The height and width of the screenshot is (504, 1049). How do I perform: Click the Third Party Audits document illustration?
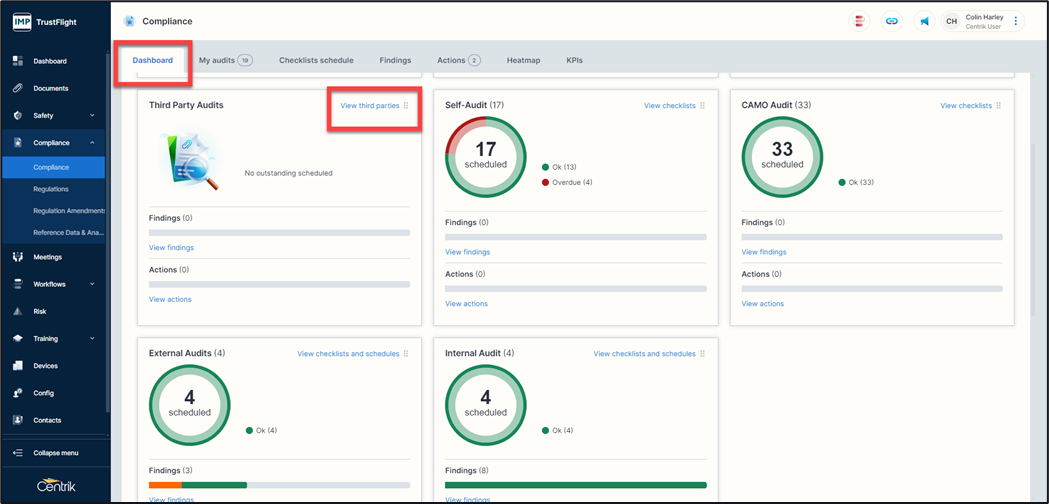pos(190,159)
